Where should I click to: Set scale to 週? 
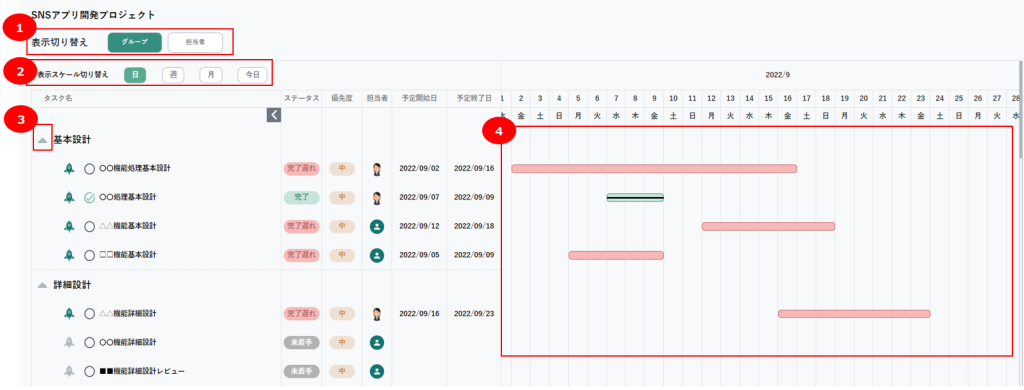tap(173, 75)
